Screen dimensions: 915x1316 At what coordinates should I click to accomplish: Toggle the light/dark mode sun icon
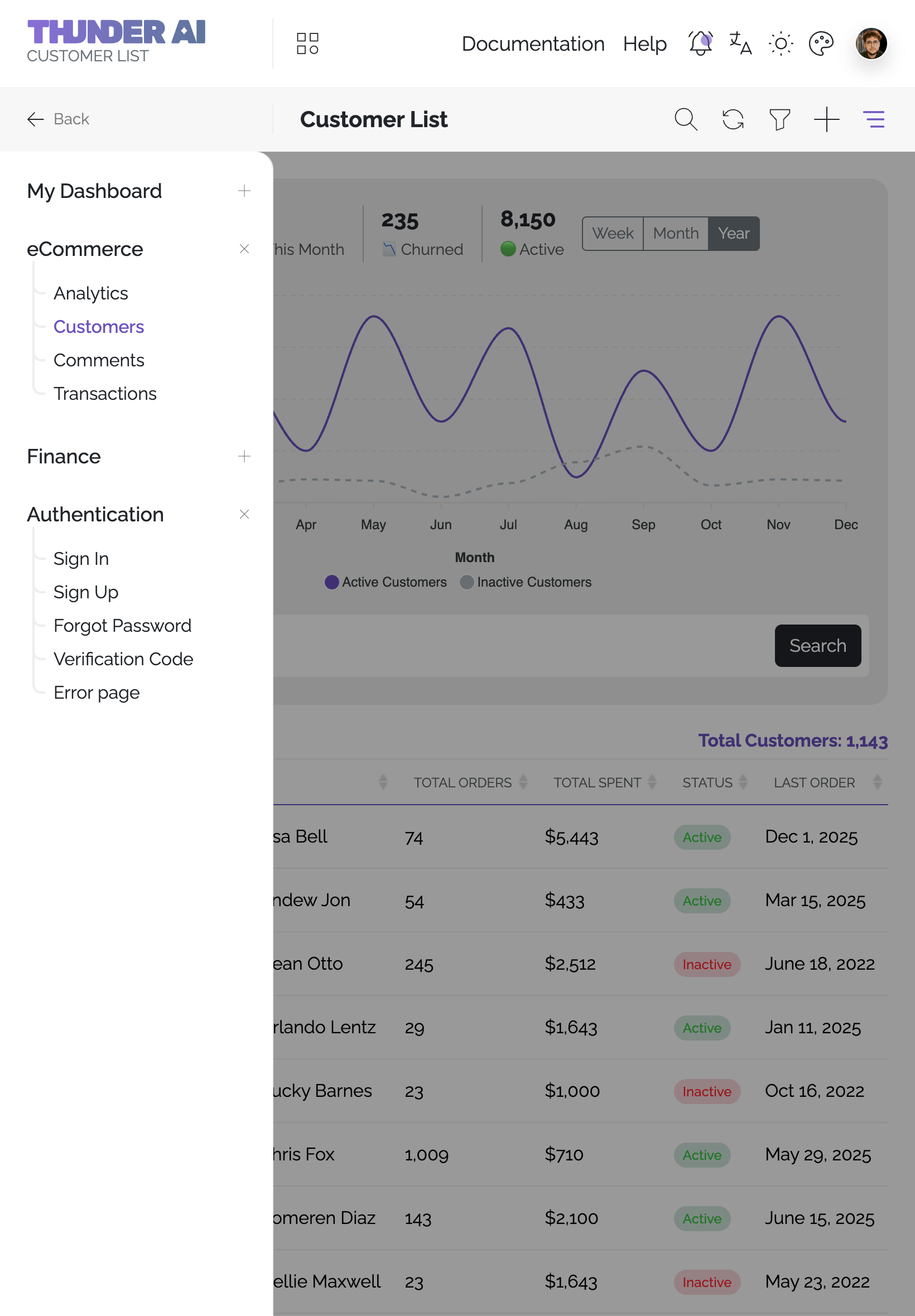[781, 43]
